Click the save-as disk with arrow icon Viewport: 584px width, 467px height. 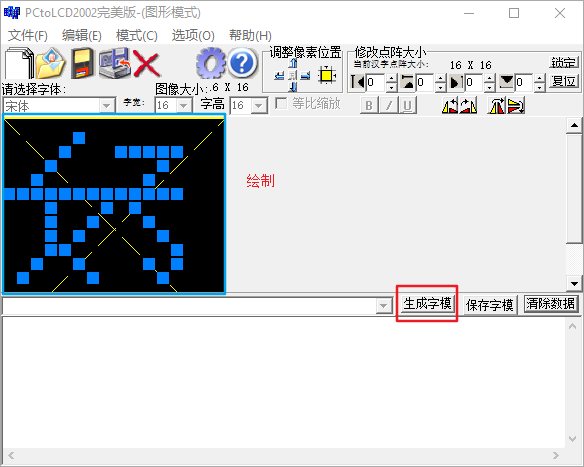[115, 63]
